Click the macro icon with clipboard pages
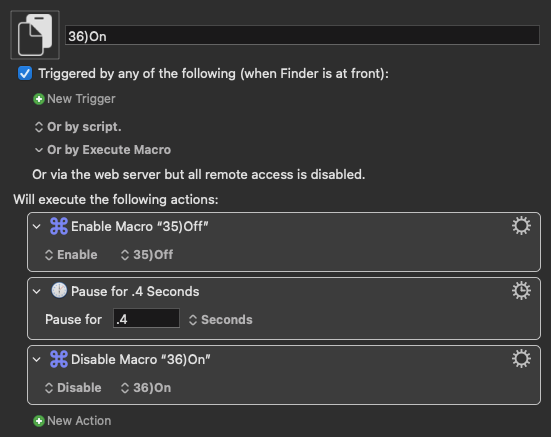The width and height of the screenshot is (551, 437). pos(35,35)
